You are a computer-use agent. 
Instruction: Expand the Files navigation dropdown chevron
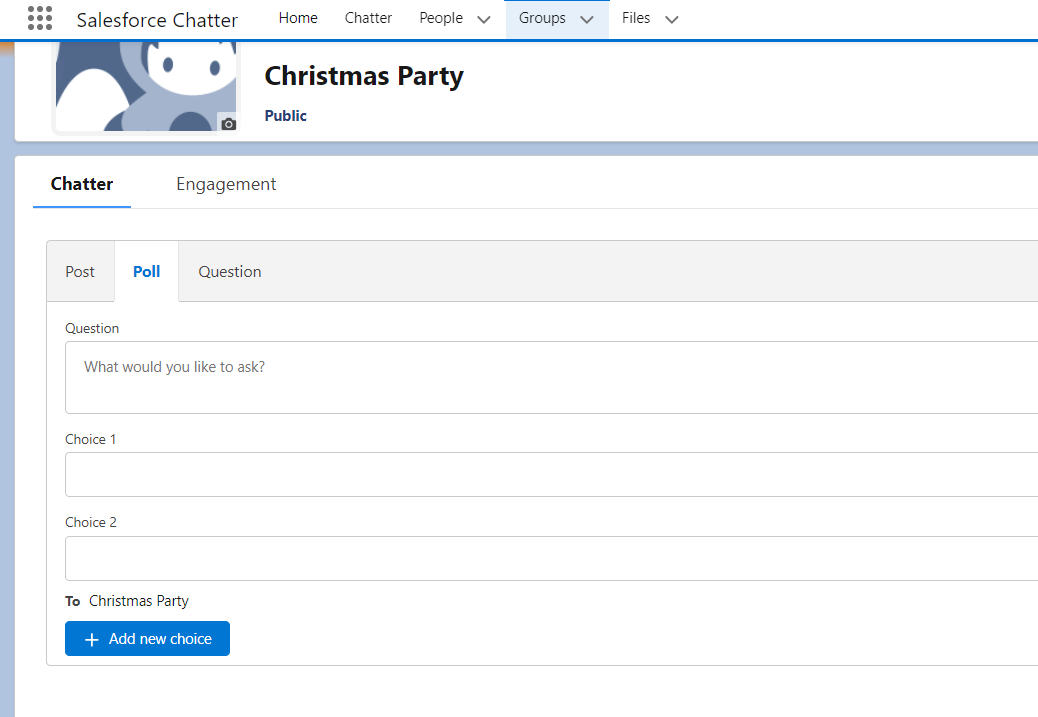(671, 19)
